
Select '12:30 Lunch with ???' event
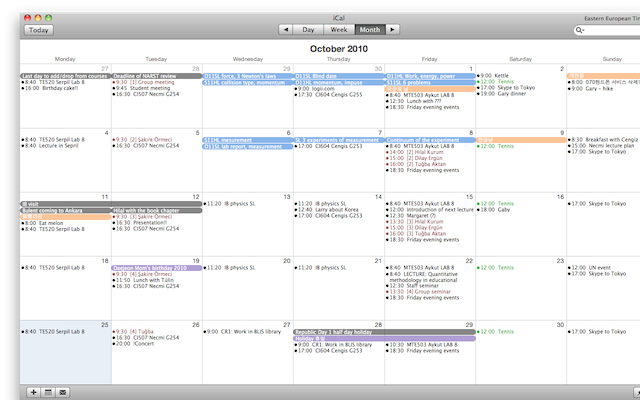pos(414,101)
